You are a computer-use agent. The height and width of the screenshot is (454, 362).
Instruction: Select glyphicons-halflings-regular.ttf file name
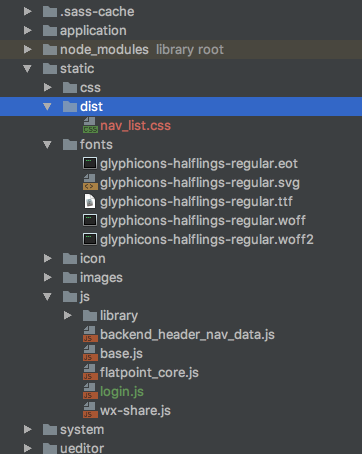[196, 202]
